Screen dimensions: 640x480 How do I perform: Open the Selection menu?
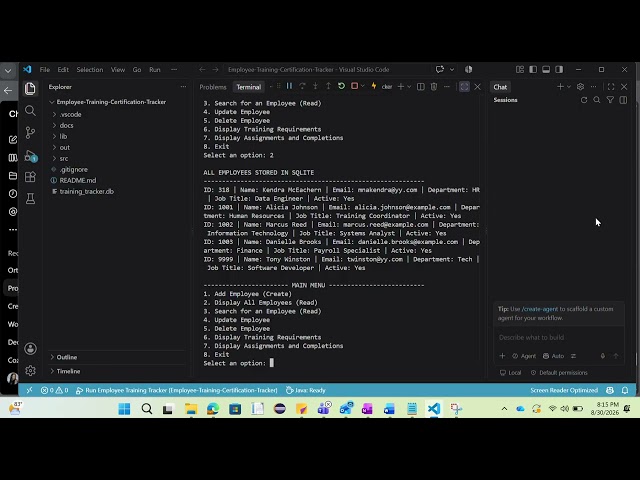click(90, 69)
